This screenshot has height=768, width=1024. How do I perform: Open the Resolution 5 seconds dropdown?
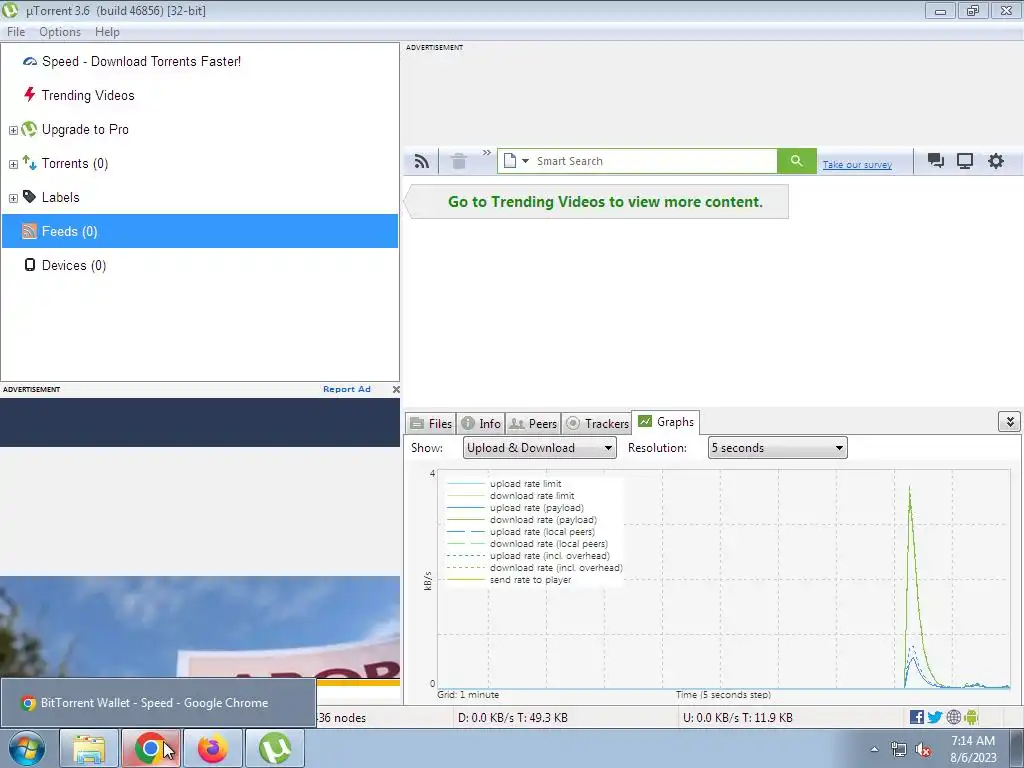click(x=777, y=448)
